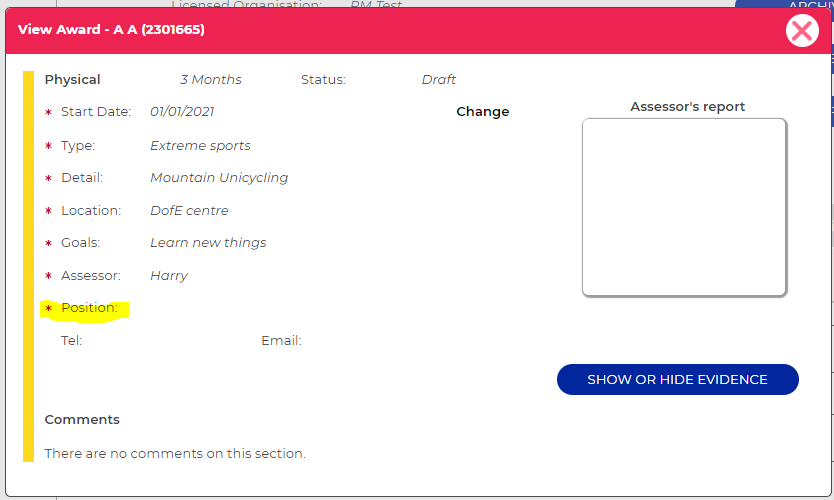
Task: Click the Comments heading
Action: 82,420
